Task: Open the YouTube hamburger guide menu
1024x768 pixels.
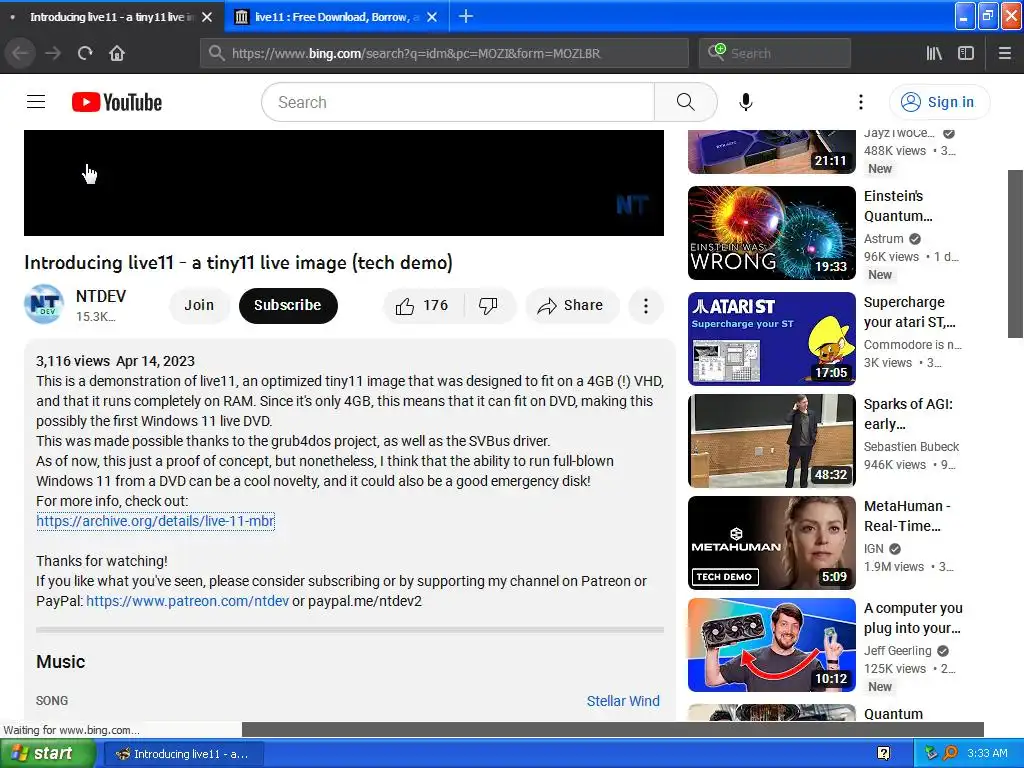Action: pos(36,102)
